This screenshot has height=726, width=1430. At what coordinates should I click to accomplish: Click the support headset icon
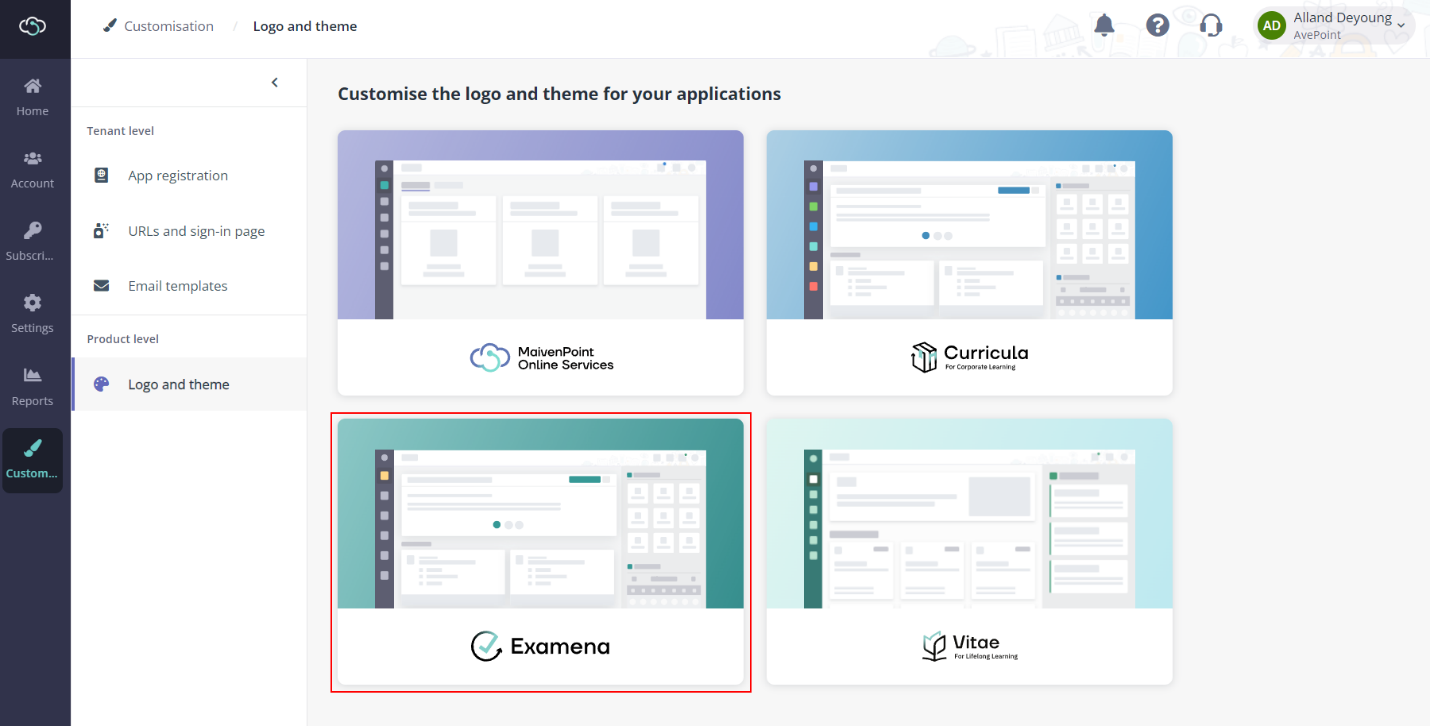tap(1211, 25)
